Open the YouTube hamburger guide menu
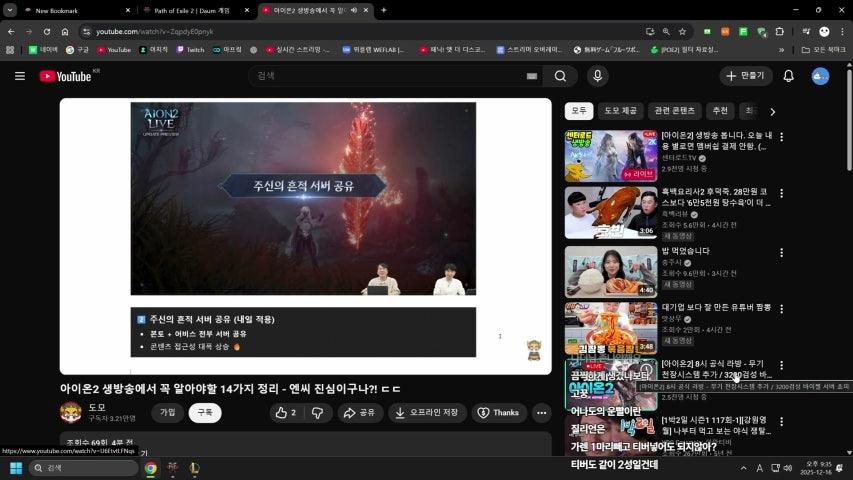The height and width of the screenshot is (480, 853). pyautogui.click(x=20, y=76)
